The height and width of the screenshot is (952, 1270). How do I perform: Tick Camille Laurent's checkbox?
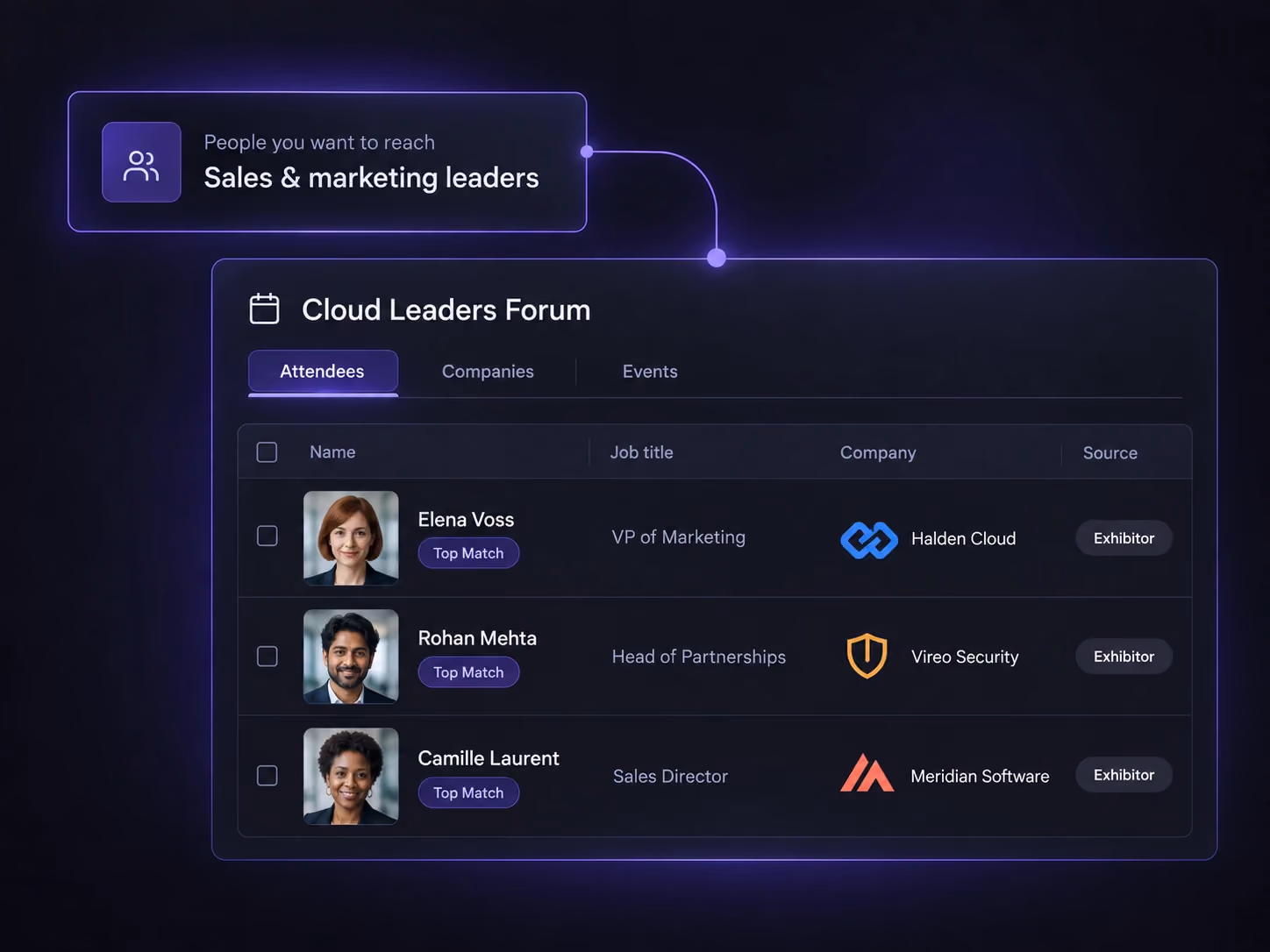267,775
